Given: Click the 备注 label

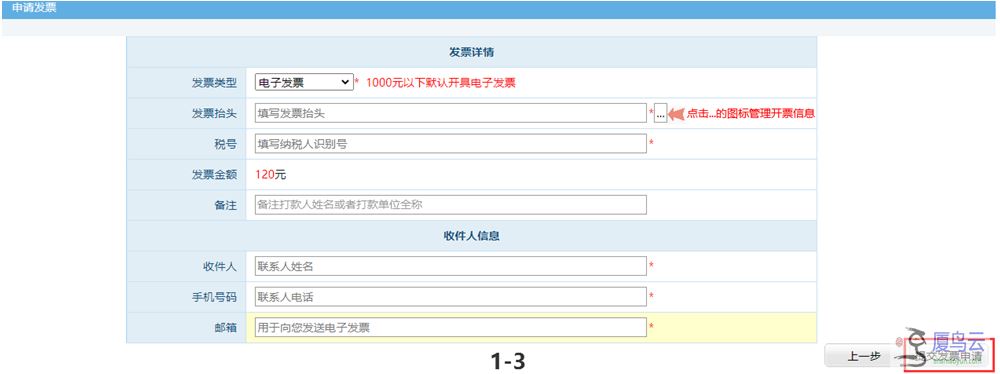Looking at the screenshot, I should (226, 206).
